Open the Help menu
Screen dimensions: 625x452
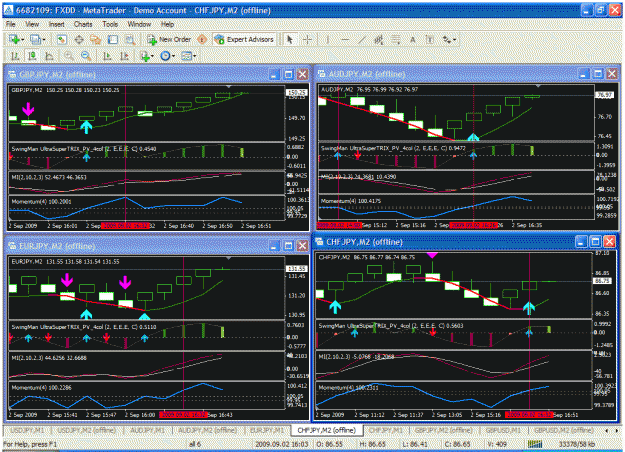pos(167,24)
